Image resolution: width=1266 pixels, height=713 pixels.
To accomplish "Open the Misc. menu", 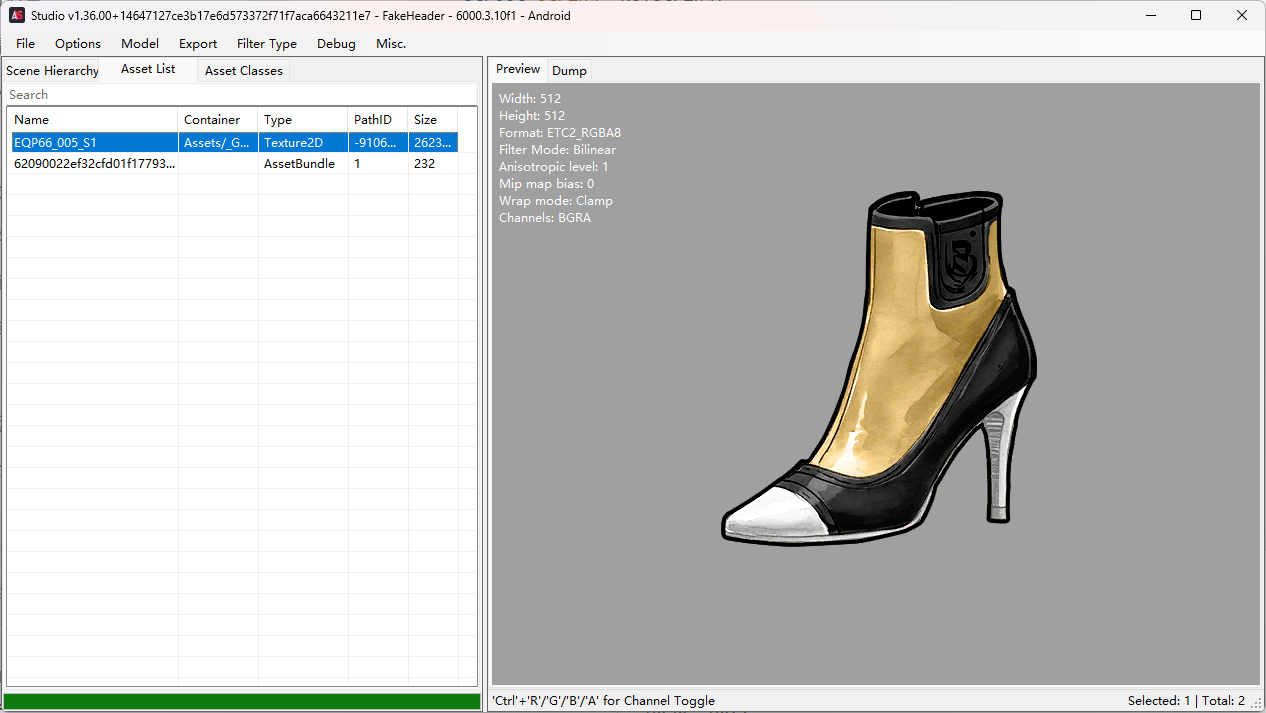I will point(391,43).
